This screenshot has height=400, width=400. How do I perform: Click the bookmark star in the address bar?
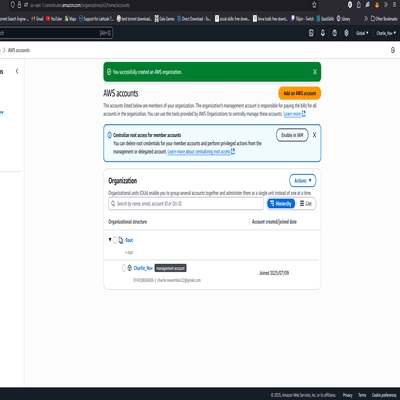coord(314,5)
